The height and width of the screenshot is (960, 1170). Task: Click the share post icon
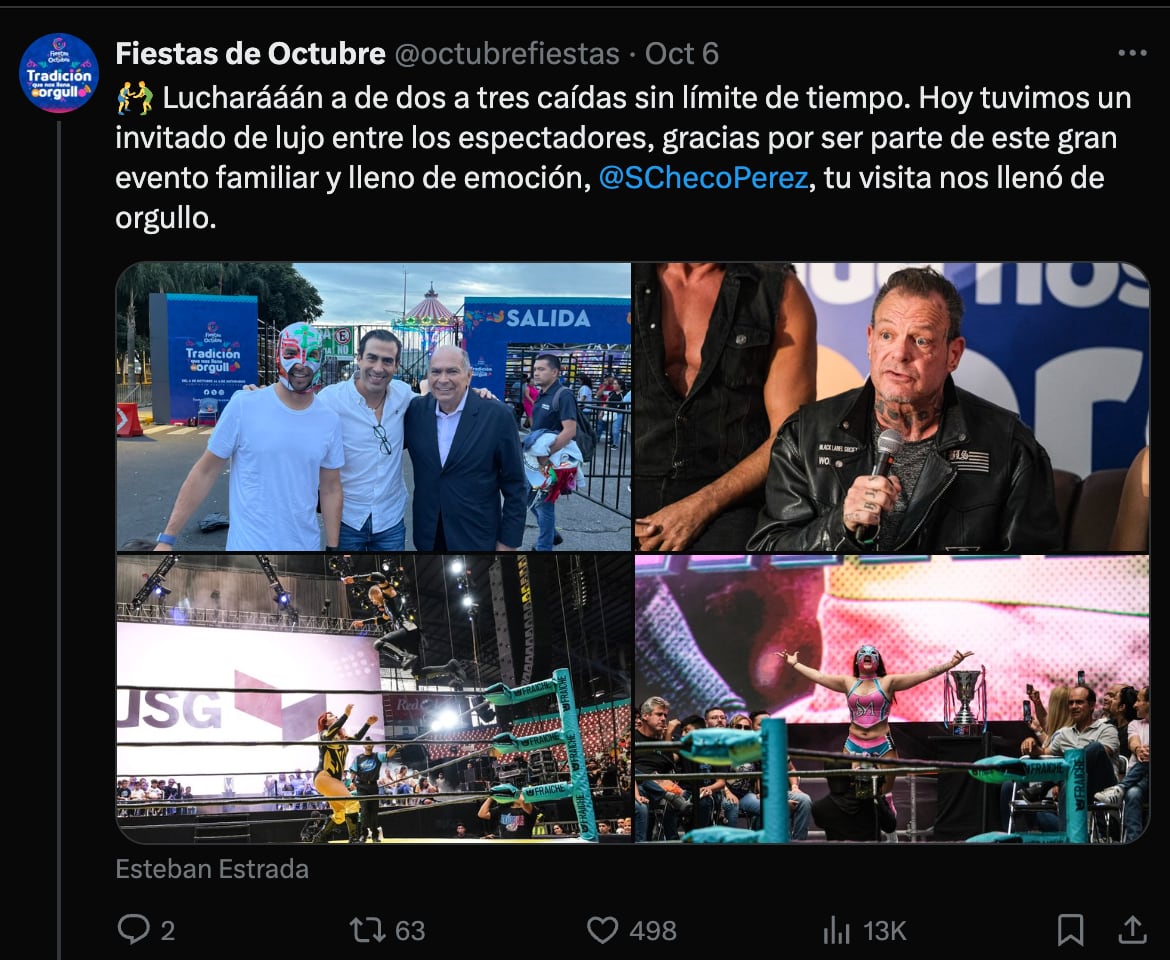pyautogui.click(x=1132, y=930)
